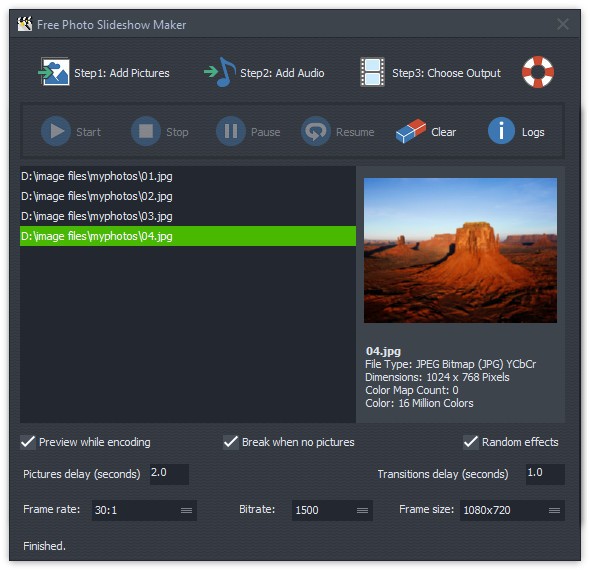Click the app icon in title bar
This screenshot has width=590, height=570.
tap(25, 24)
